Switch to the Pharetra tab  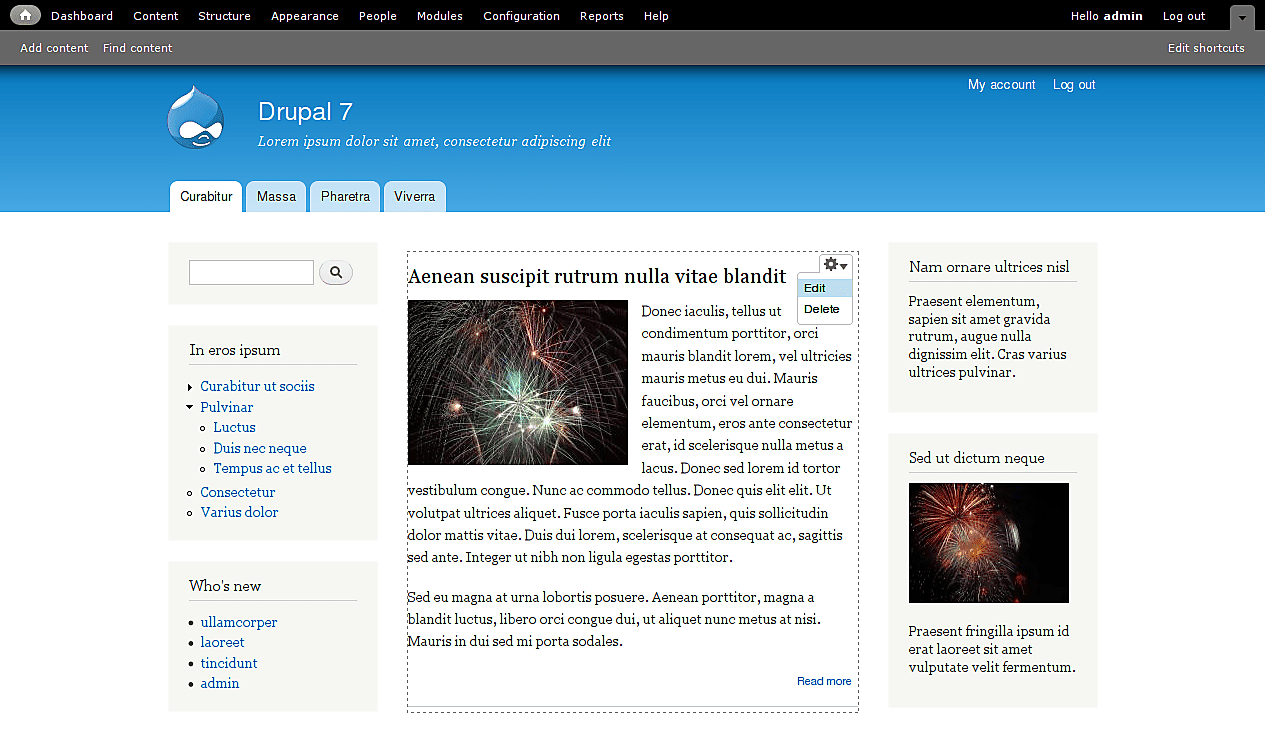(x=345, y=197)
